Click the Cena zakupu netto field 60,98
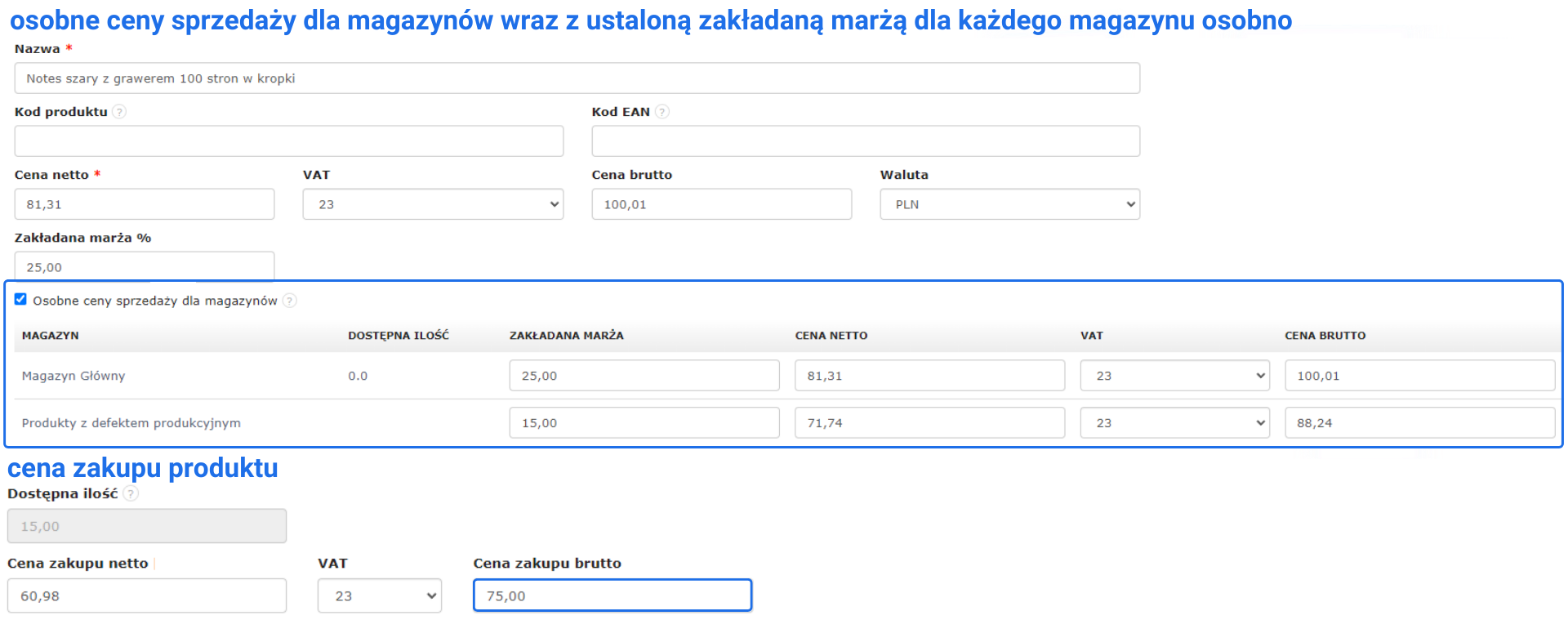This screenshot has width=1568, height=620. (147, 595)
